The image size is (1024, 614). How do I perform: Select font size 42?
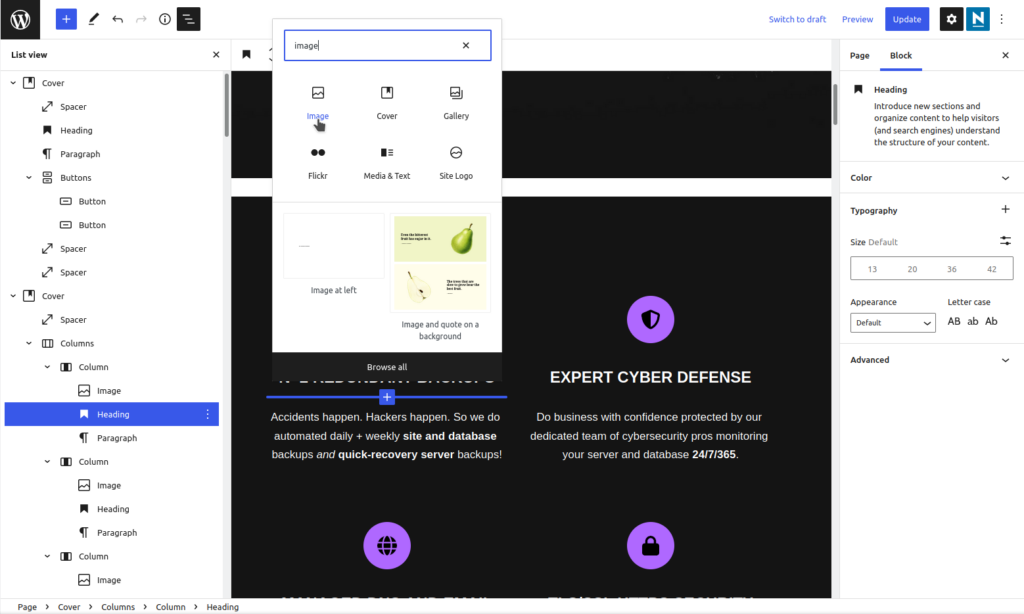click(991, 268)
